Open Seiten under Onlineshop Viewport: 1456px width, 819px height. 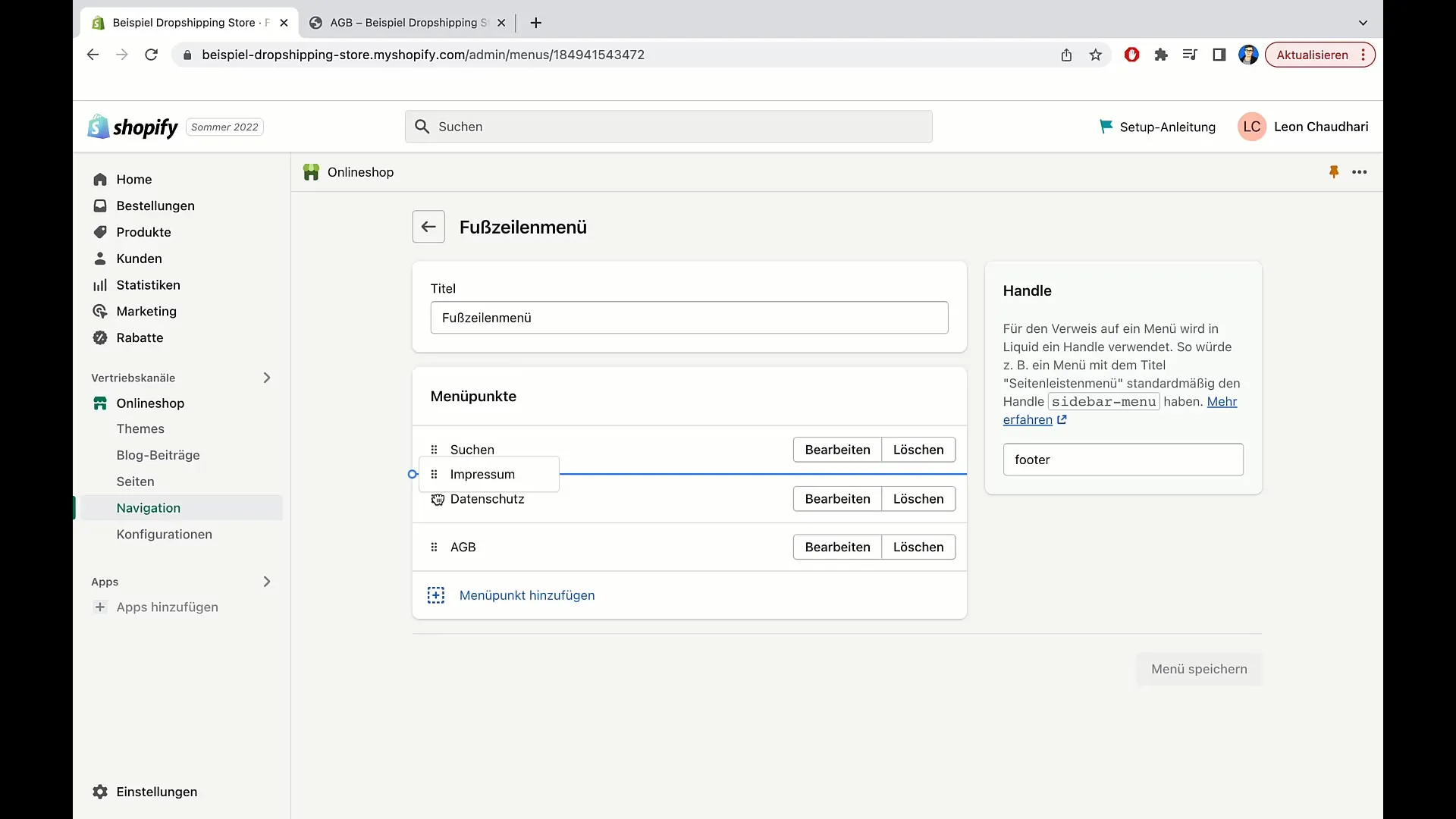(135, 482)
